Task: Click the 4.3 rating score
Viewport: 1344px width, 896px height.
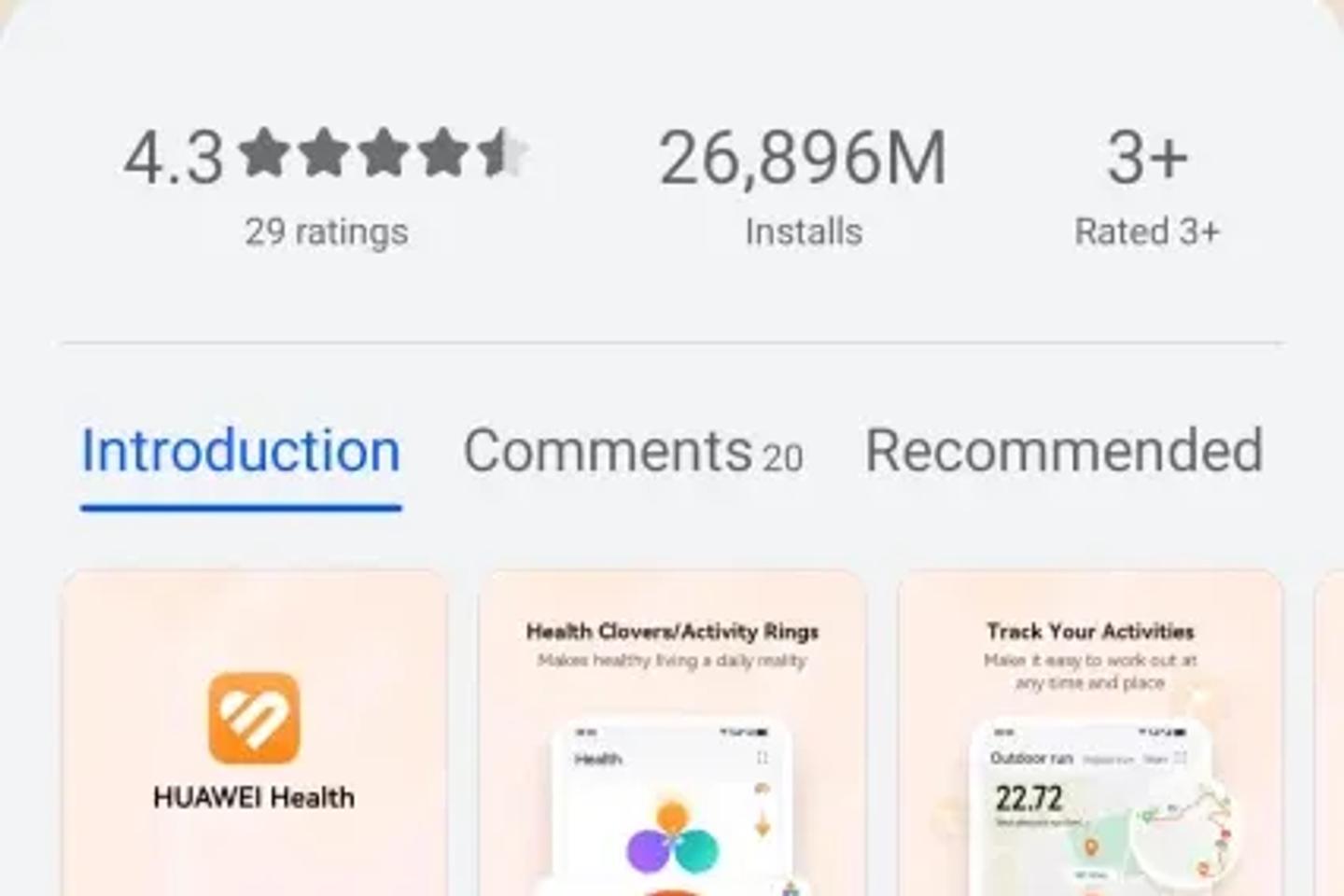Action: [174, 157]
